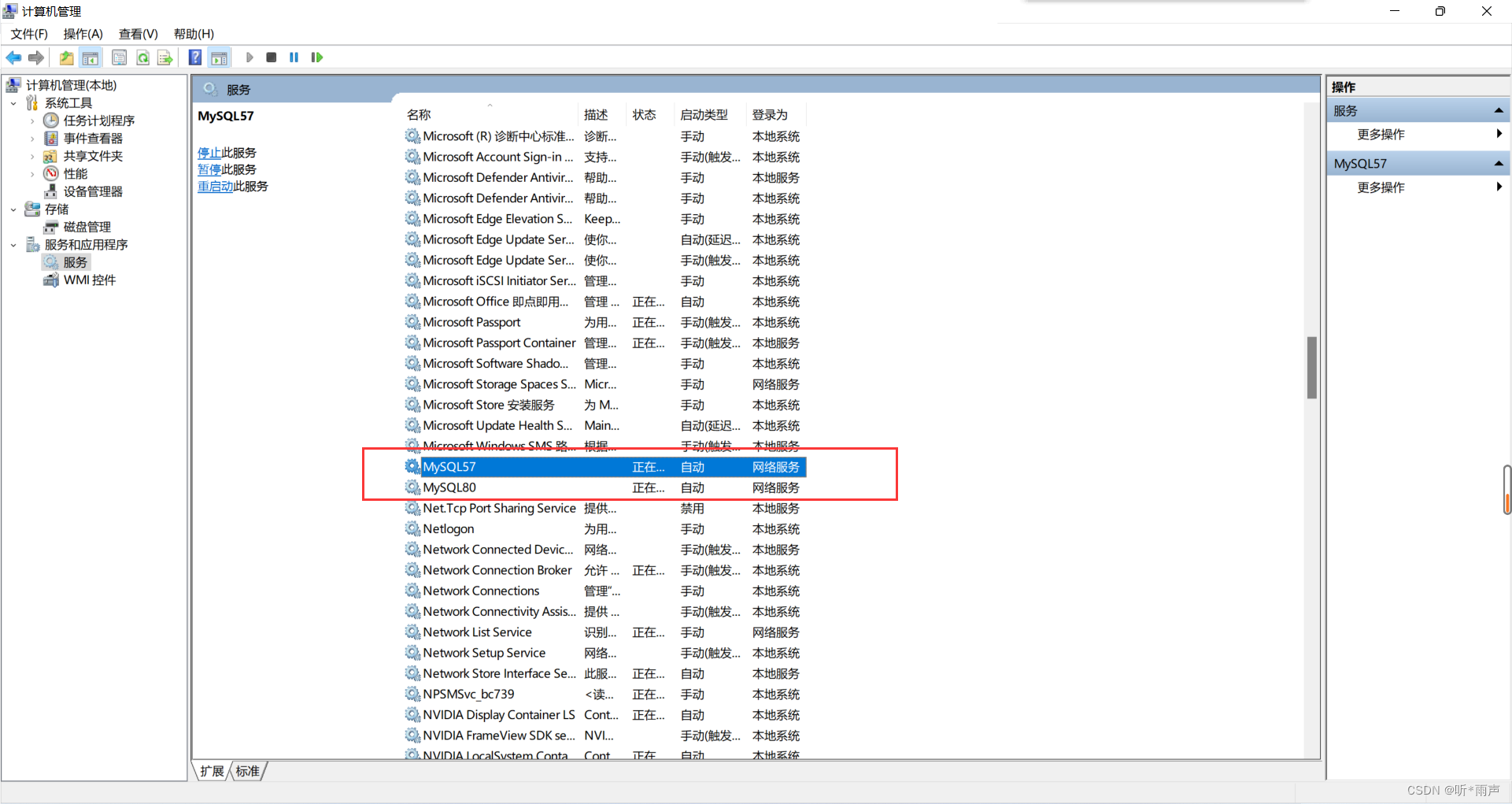Select 服务 node in the tree
The width and height of the screenshot is (1512, 804).
[x=75, y=262]
